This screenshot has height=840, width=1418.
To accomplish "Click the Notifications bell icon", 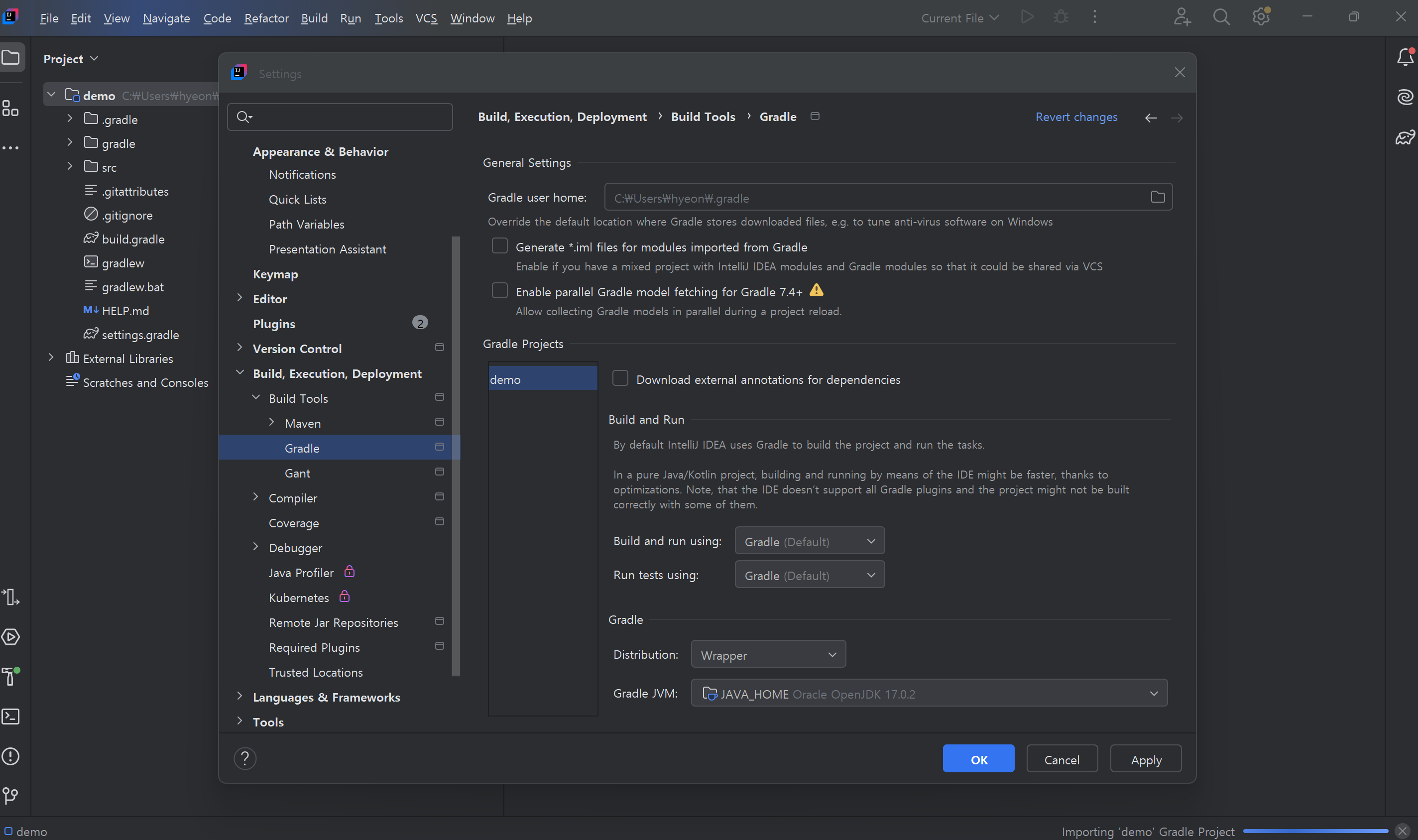I will pyautogui.click(x=1405, y=57).
